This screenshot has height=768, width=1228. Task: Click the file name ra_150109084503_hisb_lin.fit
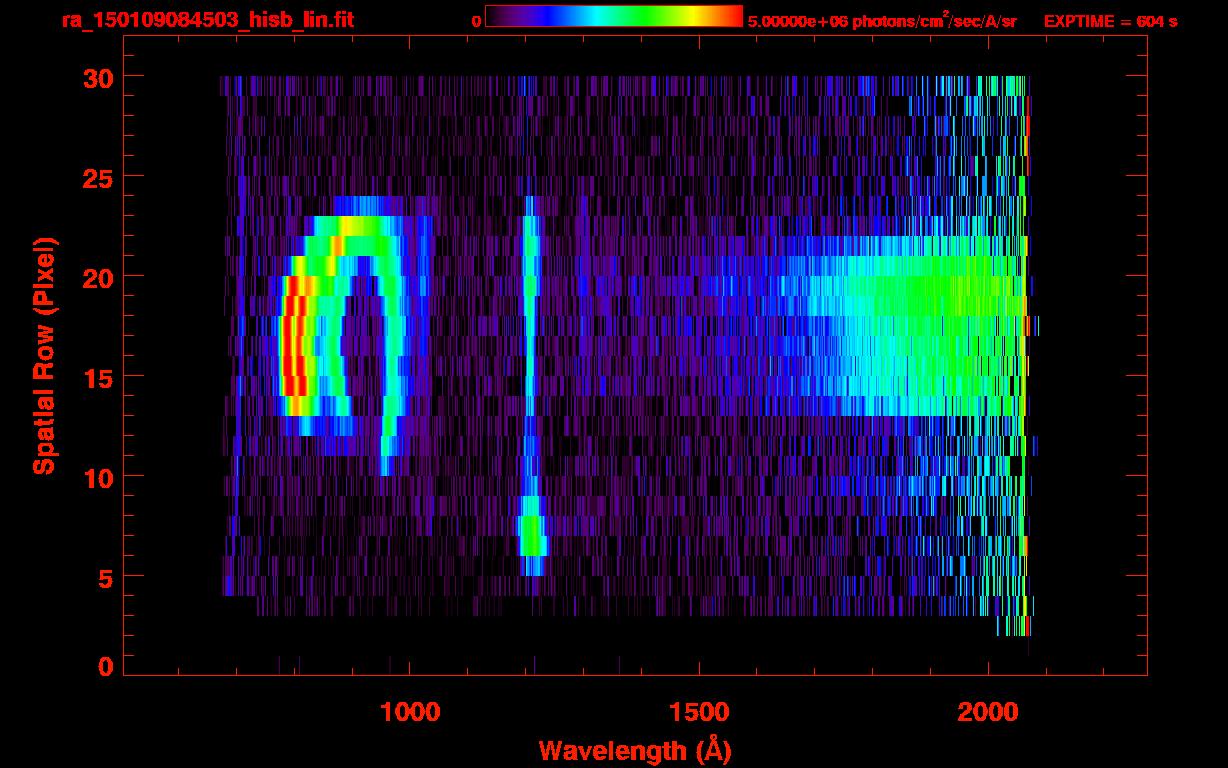pyautogui.click(x=207, y=20)
